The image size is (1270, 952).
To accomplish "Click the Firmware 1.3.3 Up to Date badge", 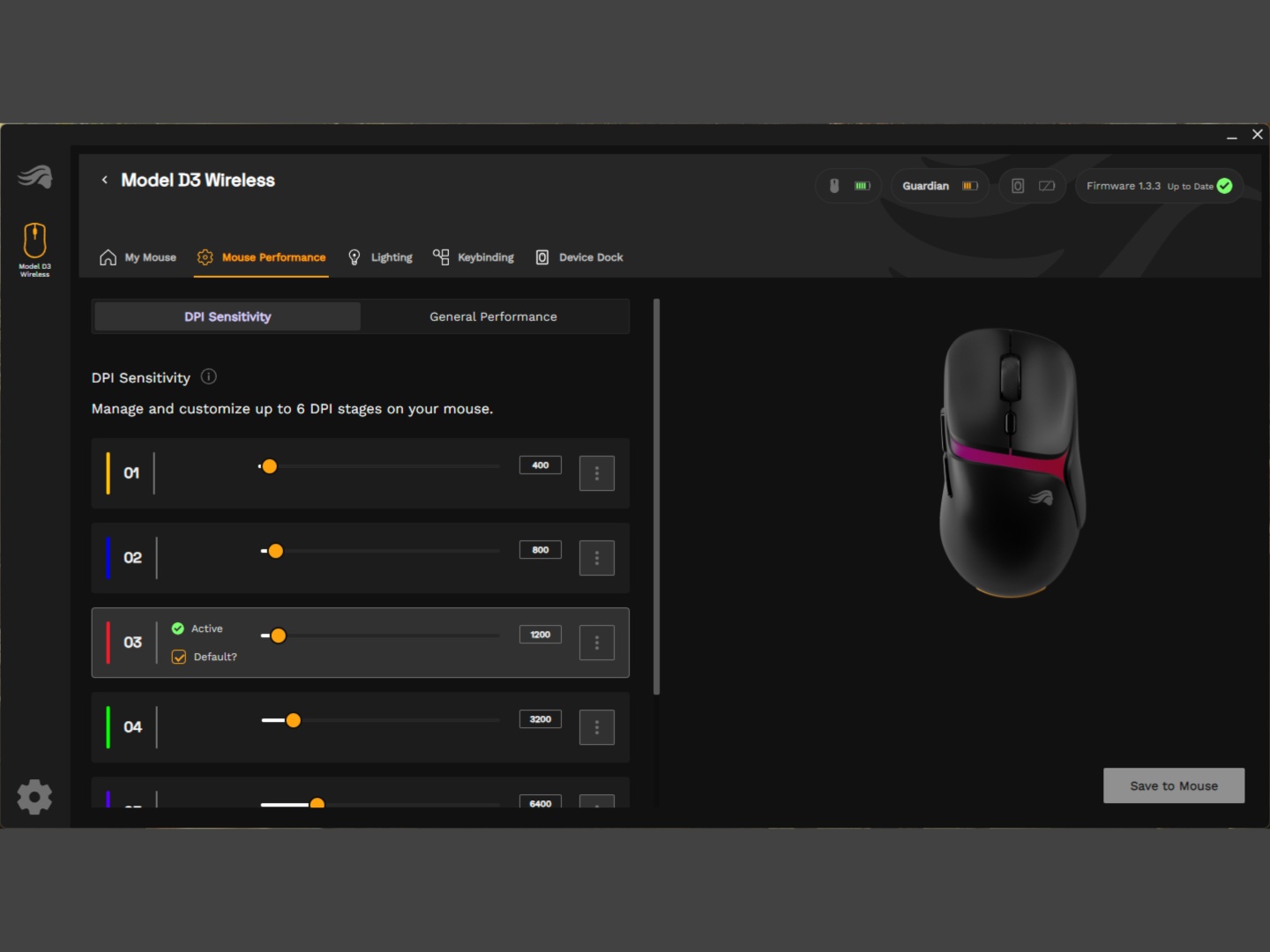I will click(x=1158, y=186).
